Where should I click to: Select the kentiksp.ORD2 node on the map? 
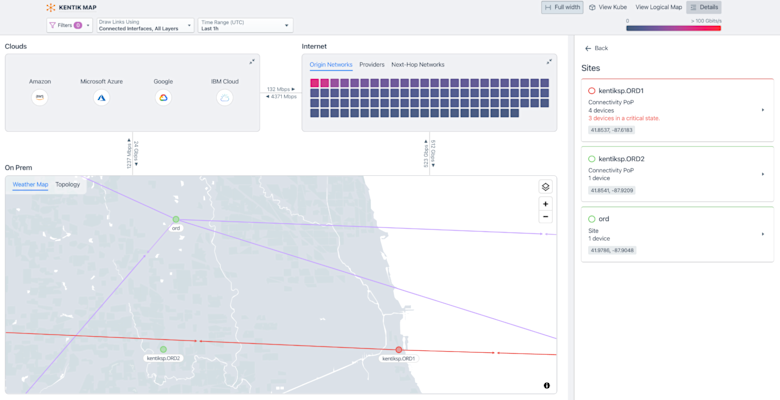pos(163,349)
